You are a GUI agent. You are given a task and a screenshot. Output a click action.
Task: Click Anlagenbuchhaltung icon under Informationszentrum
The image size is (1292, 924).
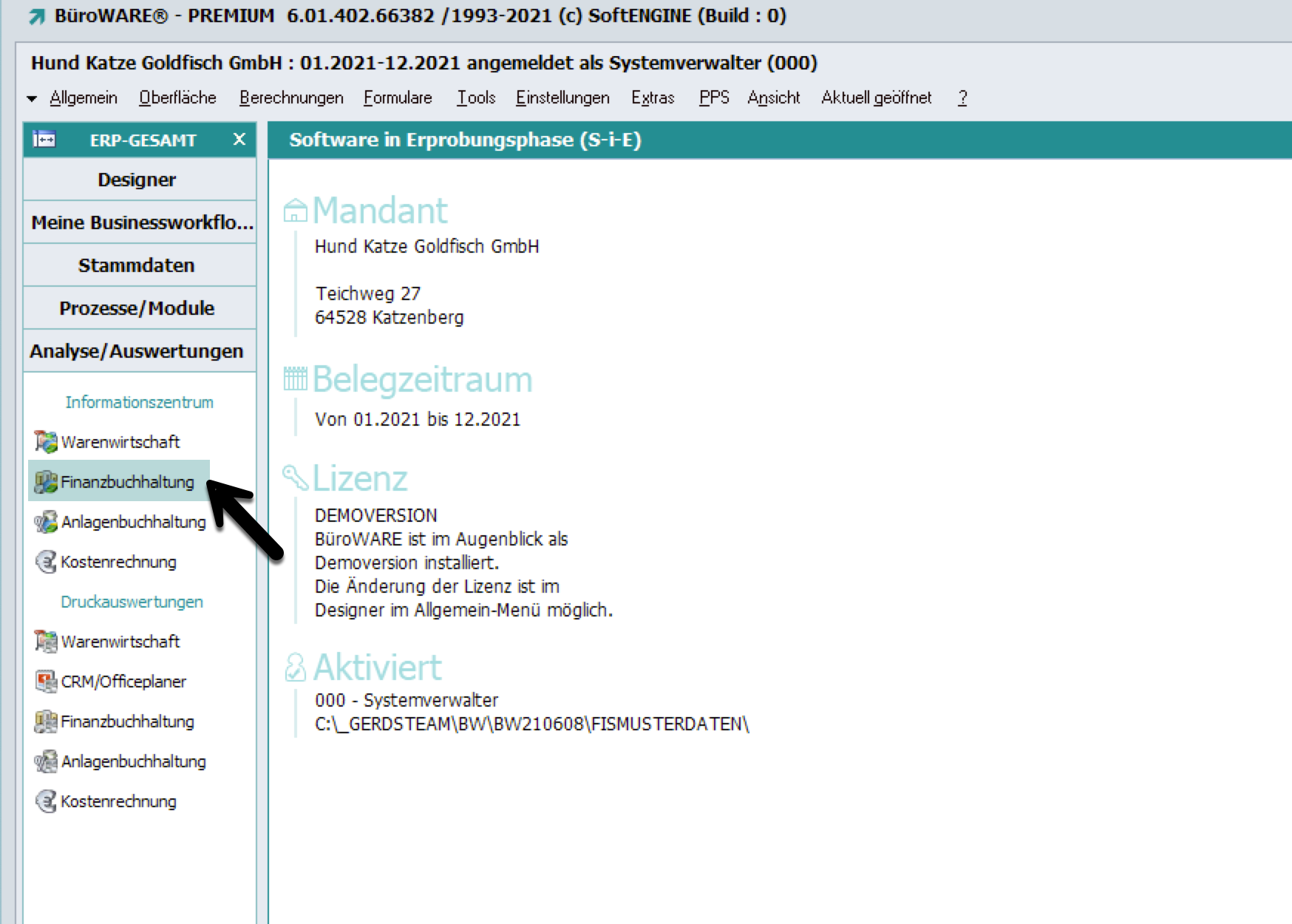coord(46,522)
